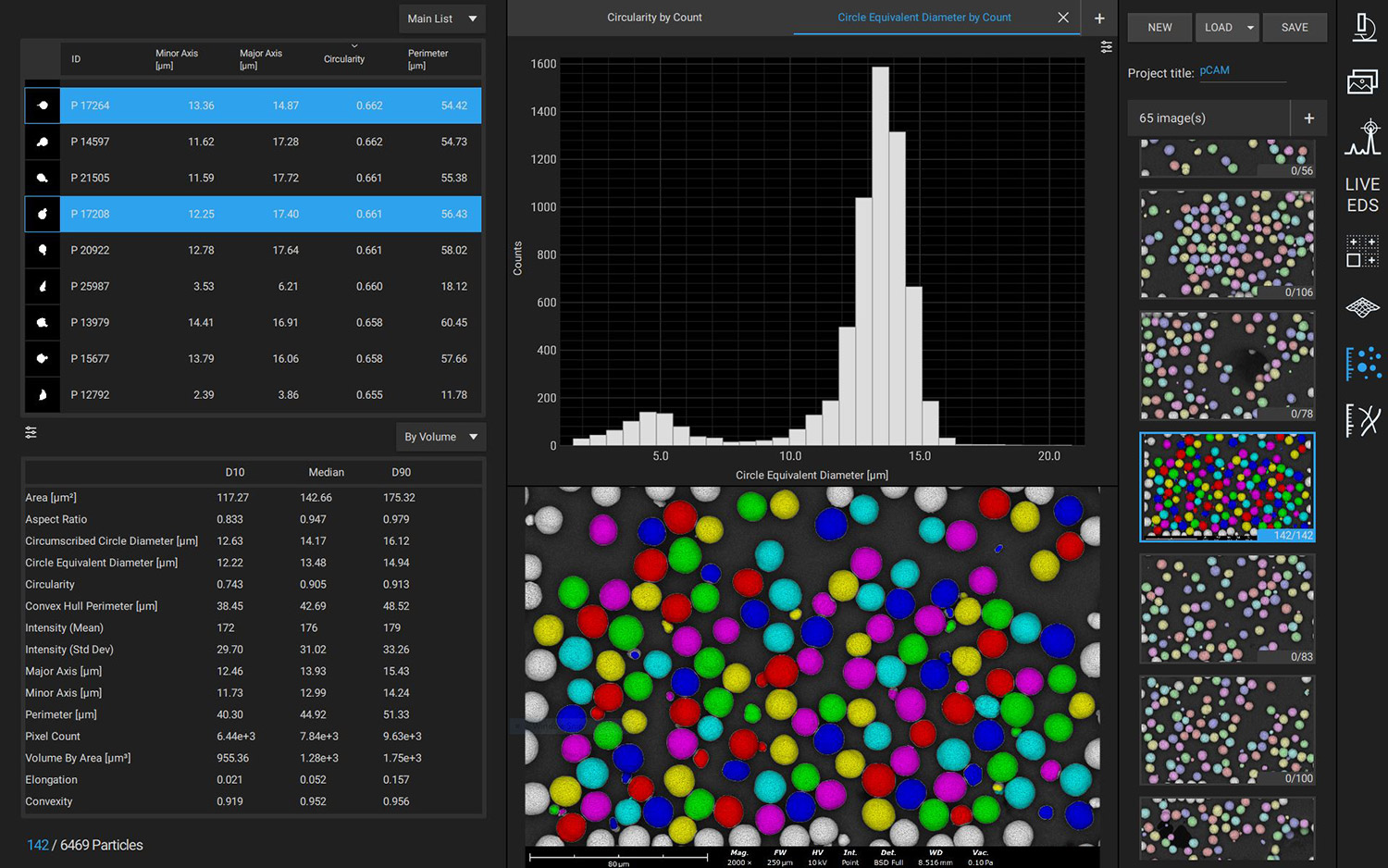Switch to LIVE EDS mode
Viewport: 1388px width, 868px height.
click(x=1362, y=194)
